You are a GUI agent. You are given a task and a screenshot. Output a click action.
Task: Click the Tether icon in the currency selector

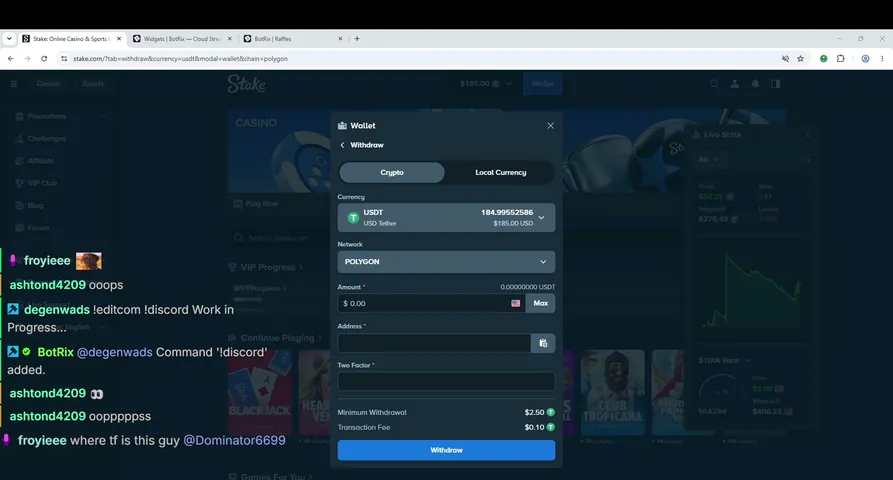(353, 218)
